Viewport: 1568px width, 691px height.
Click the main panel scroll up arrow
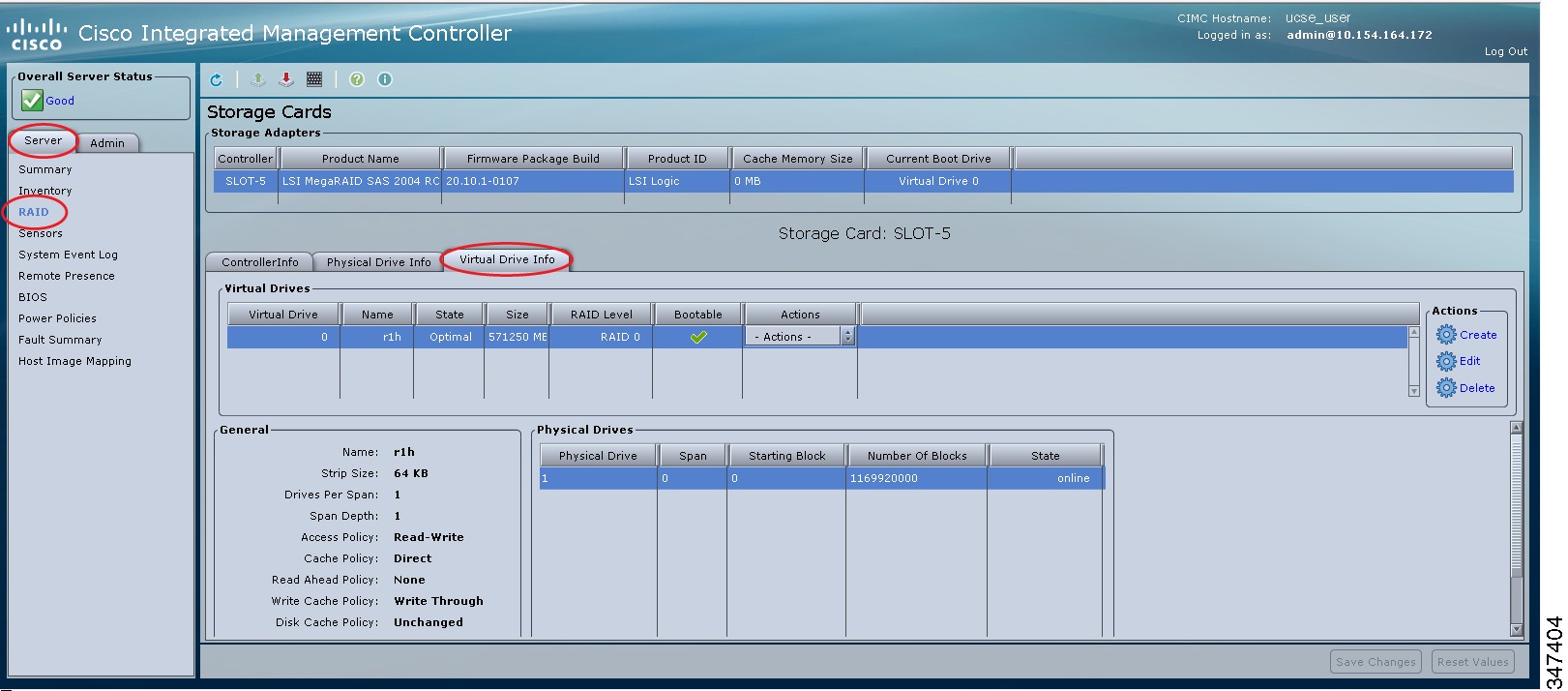[x=1517, y=427]
